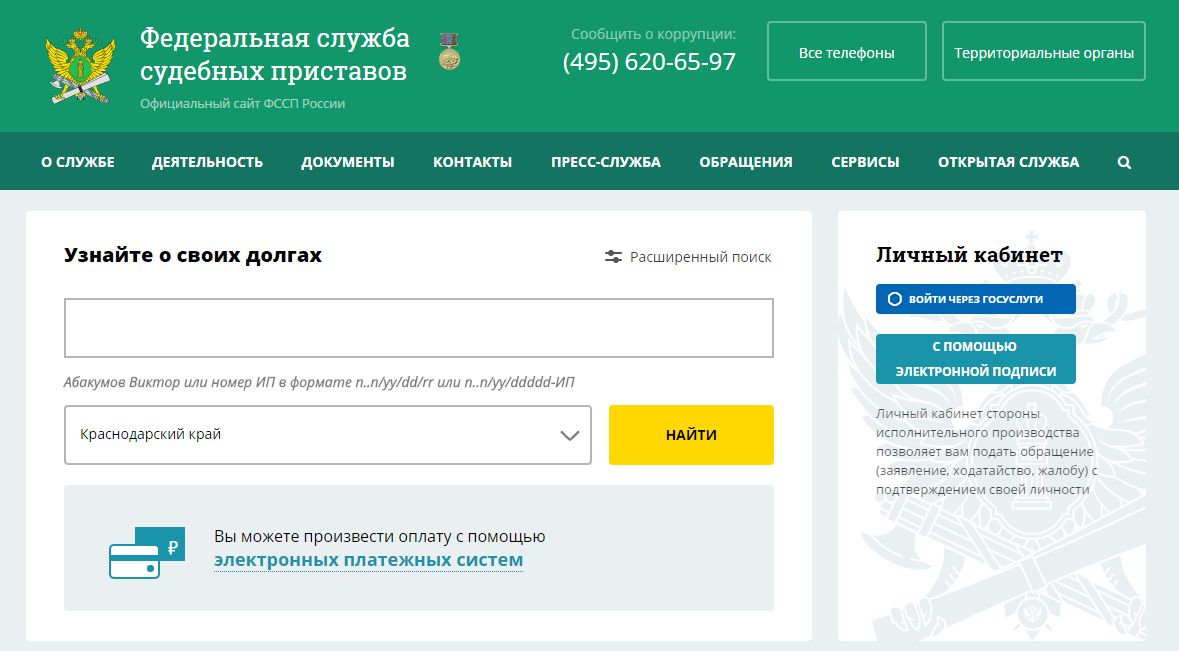Image resolution: width=1179 pixels, height=651 pixels.
Task: Click the Личный кабинет стороны description paragraph
Action: pyautogui.click(x=987, y=451)
